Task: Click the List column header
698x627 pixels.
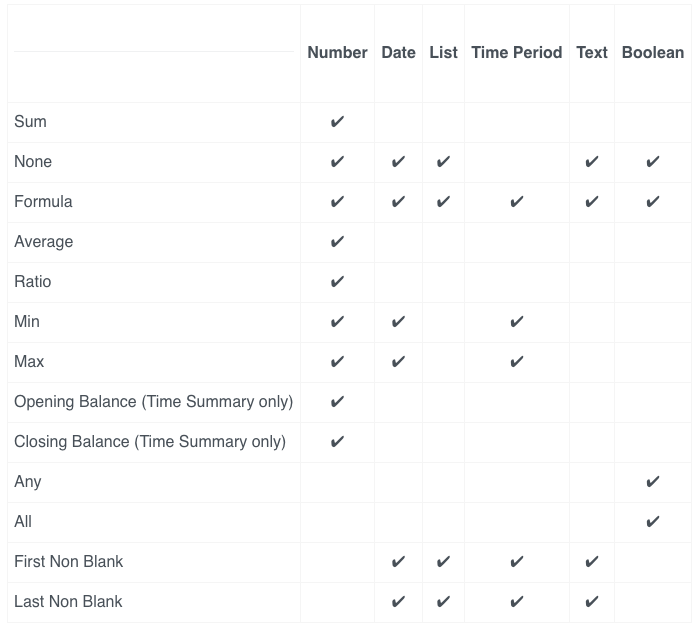Action: [443, 53]
